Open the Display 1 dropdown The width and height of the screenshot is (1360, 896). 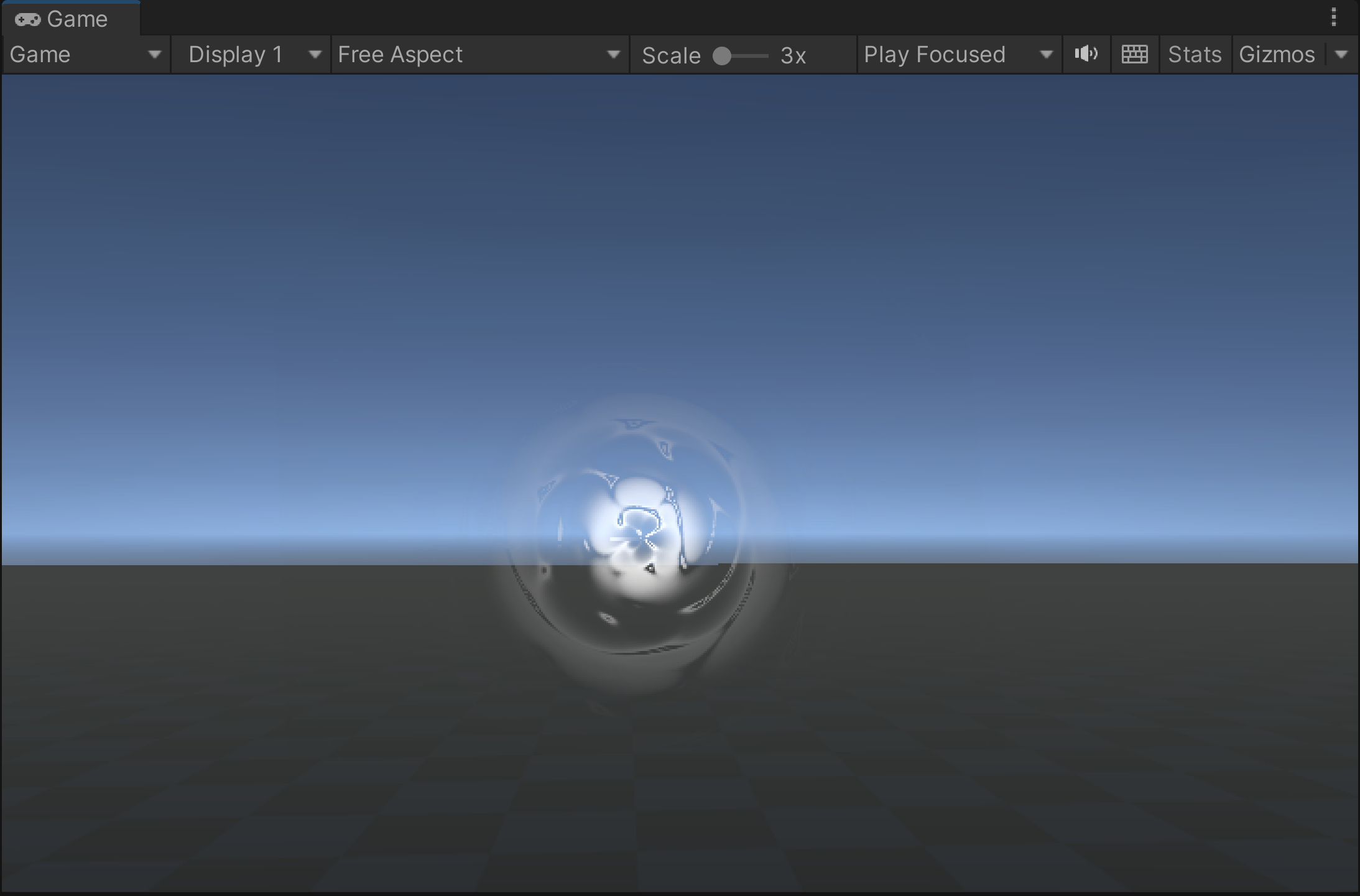(251, 55)
